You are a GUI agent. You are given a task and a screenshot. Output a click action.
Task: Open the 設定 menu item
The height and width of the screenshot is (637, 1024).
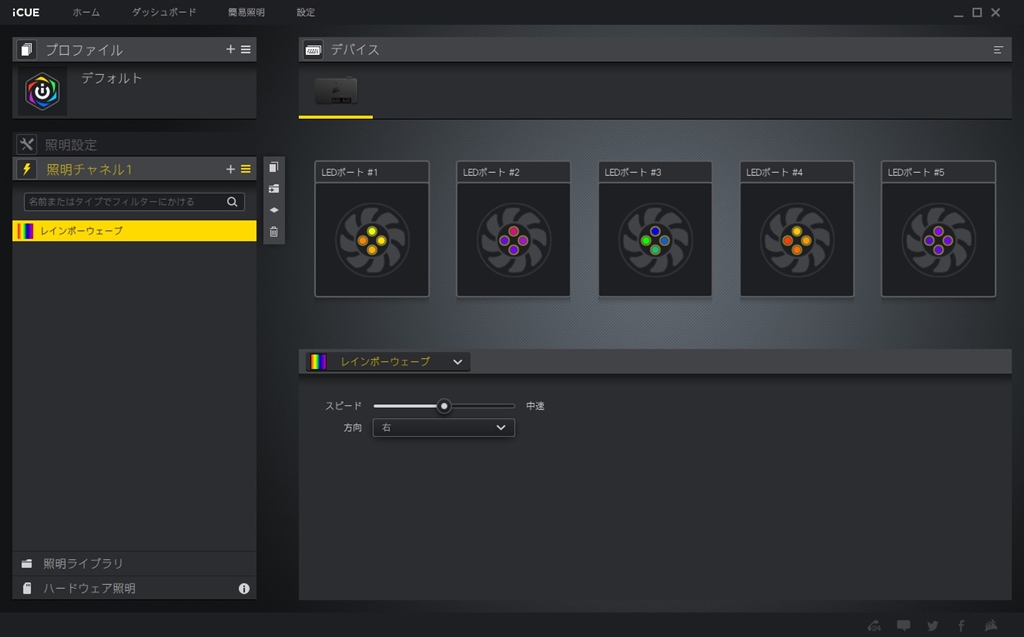pos(306,12)
